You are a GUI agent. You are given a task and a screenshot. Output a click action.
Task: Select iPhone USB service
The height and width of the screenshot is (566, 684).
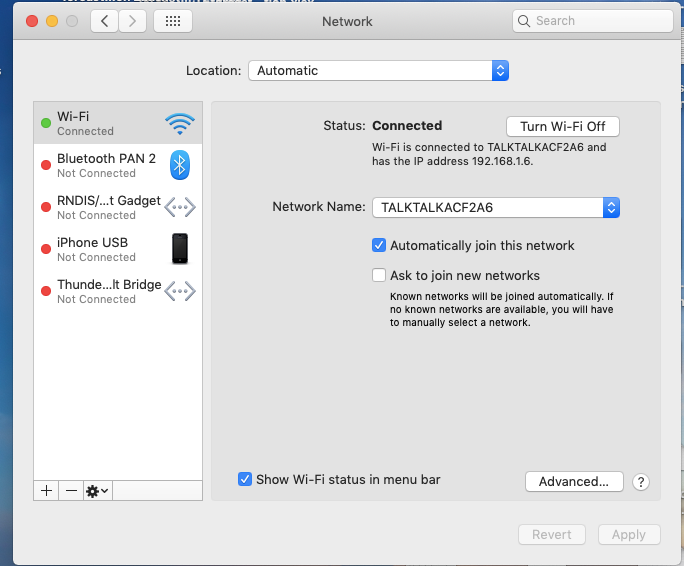click(x=118, y=249)
